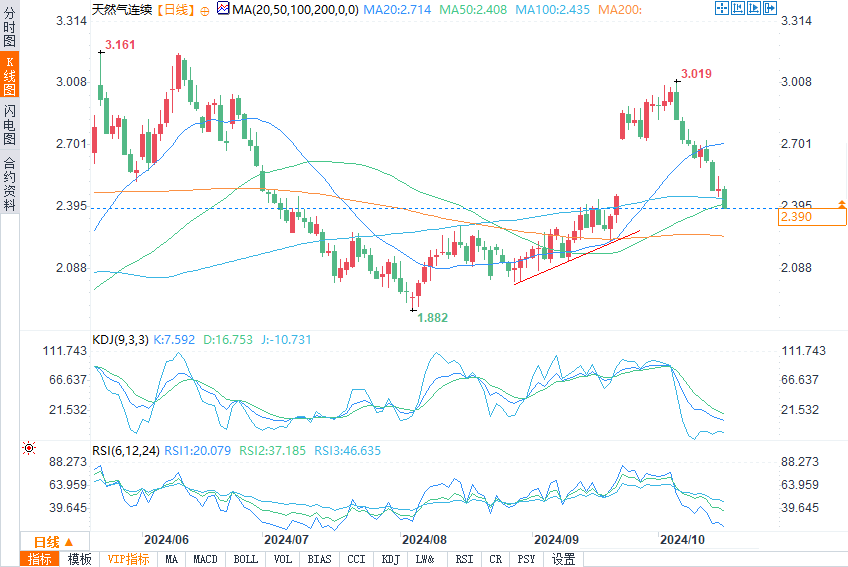
Task: Click the 1.882 low price marker
Action: click(433, 318)
